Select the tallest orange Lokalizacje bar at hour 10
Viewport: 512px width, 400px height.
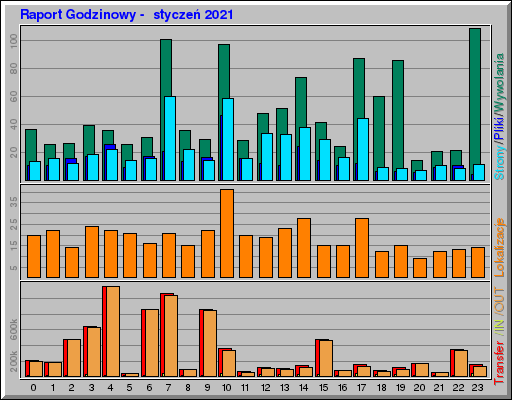[x=227, y=233]
